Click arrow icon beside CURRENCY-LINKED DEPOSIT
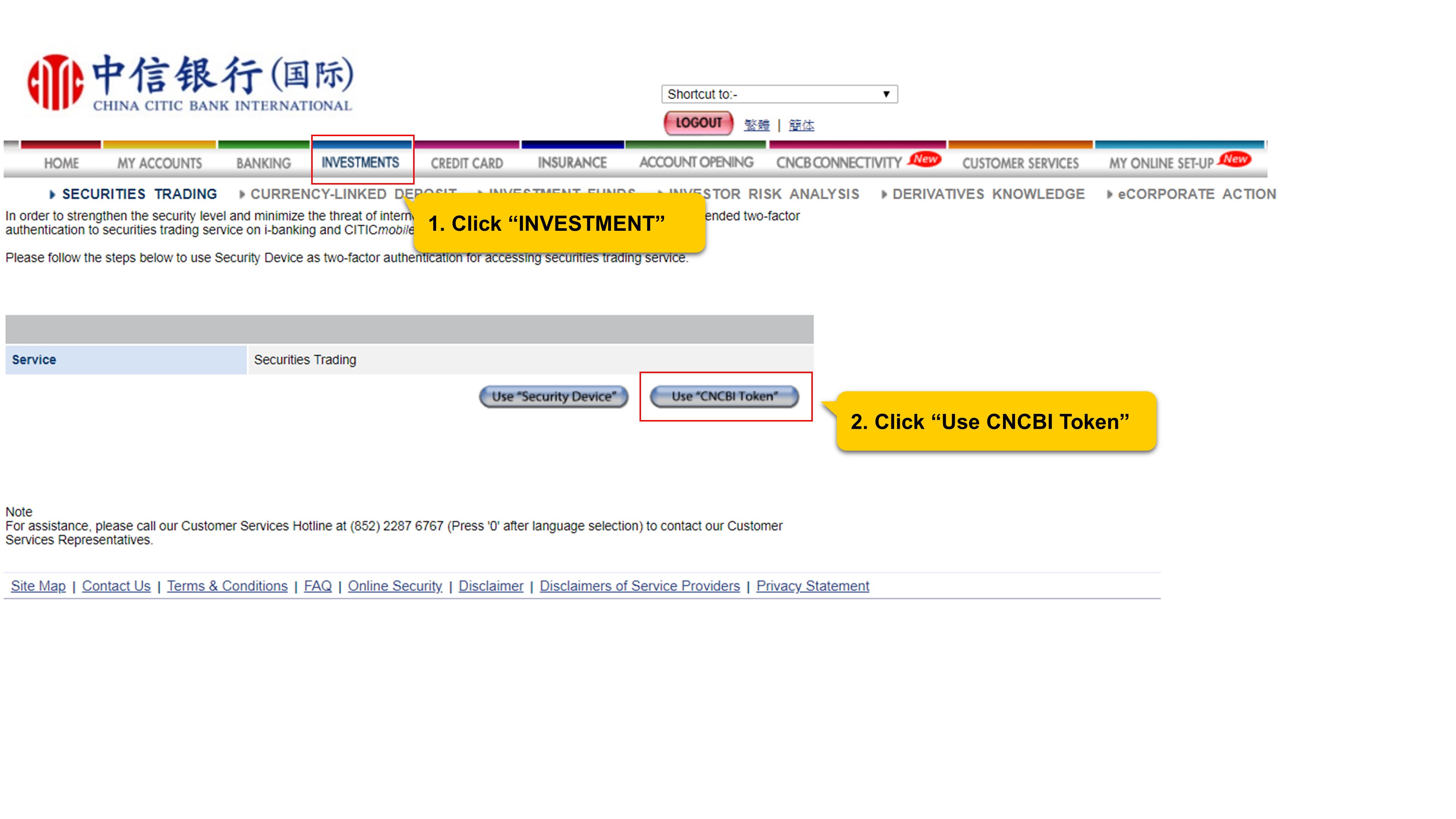Screen dimensions: 1456x819 point(242,194)
